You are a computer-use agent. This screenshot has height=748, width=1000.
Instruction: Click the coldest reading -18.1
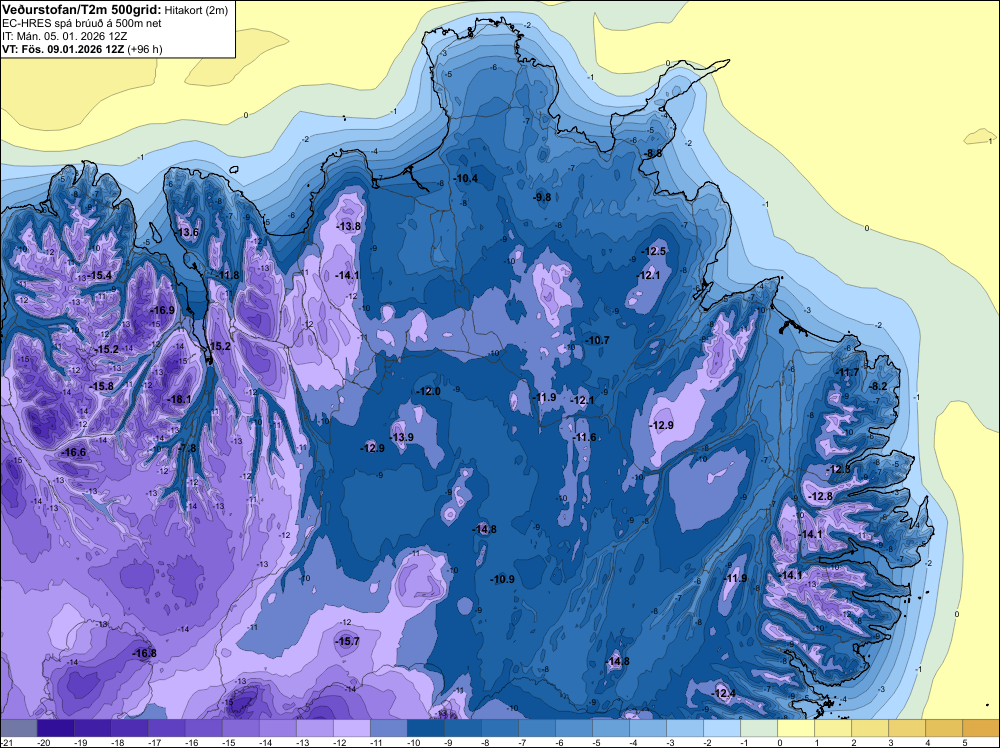[179, 399]
